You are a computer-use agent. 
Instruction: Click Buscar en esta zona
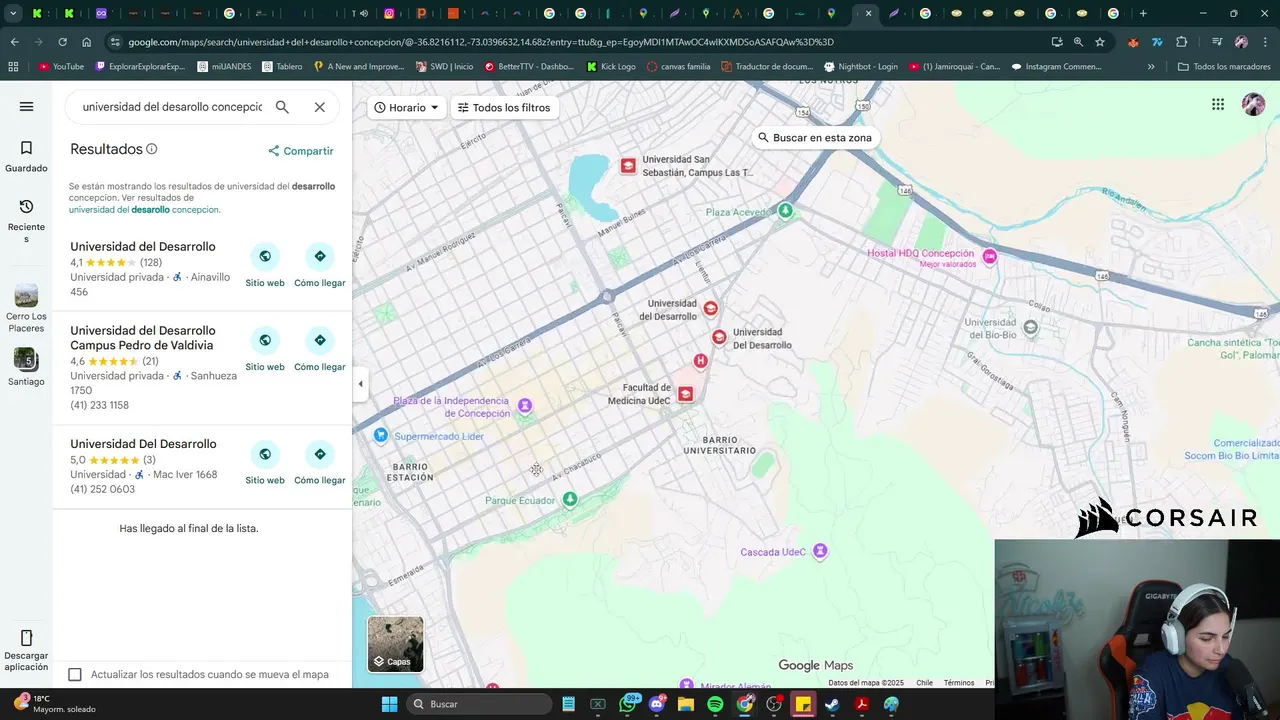815,138
